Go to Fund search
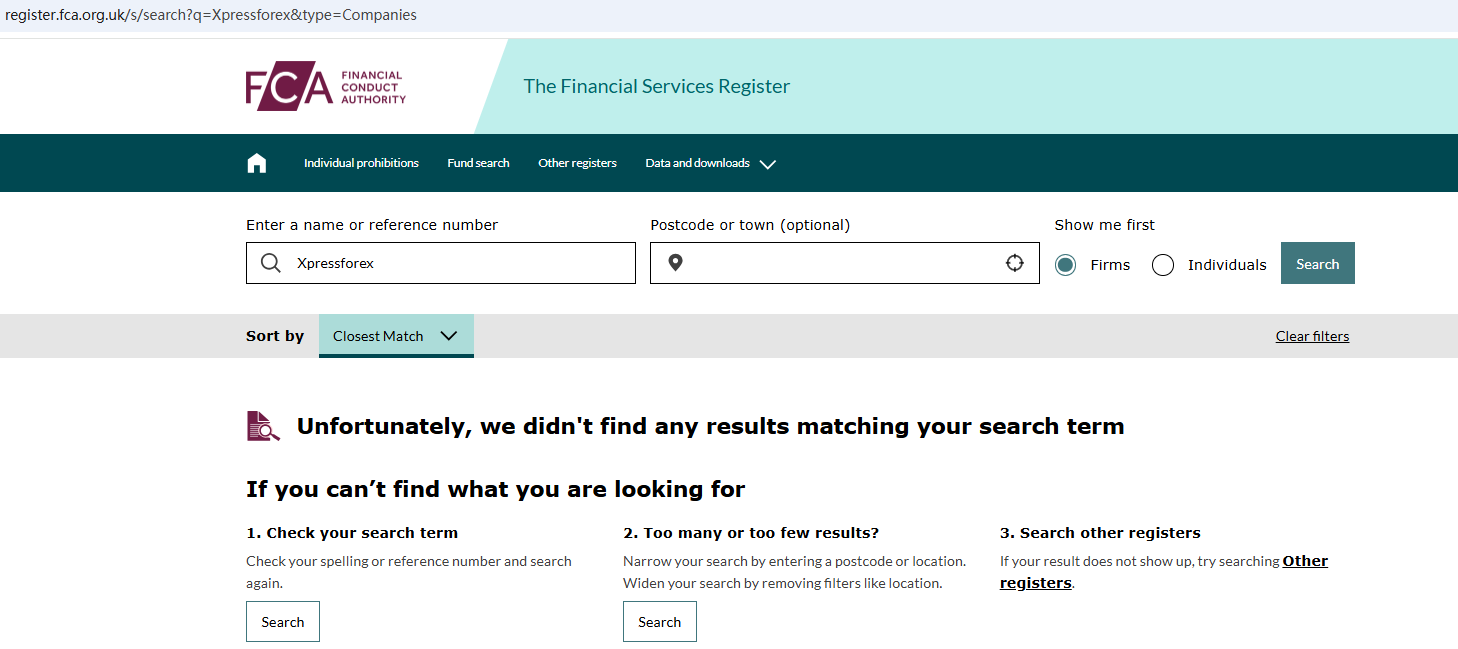The height and width of the screenshot is (649, 1458). click(x=478, y=163)
